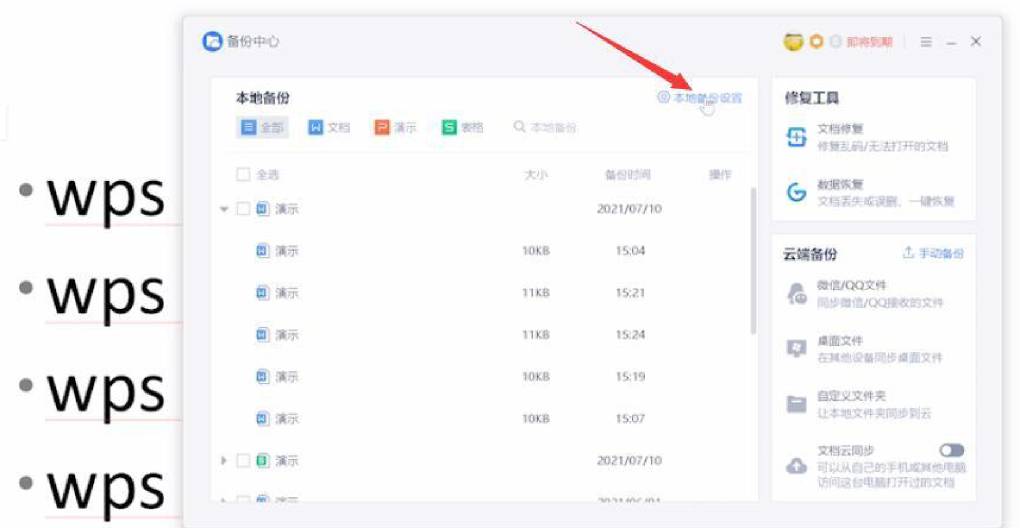
Task: Expand the collapsed green 演示 group arrow
Action: [224, 460]
